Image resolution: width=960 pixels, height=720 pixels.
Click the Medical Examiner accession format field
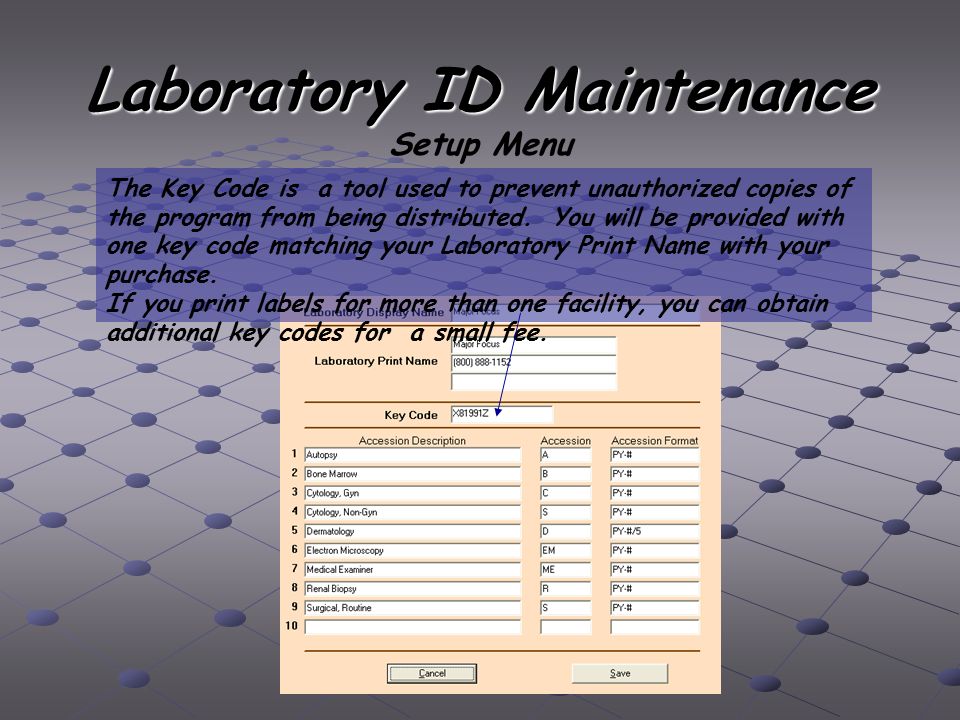[654, 569]
